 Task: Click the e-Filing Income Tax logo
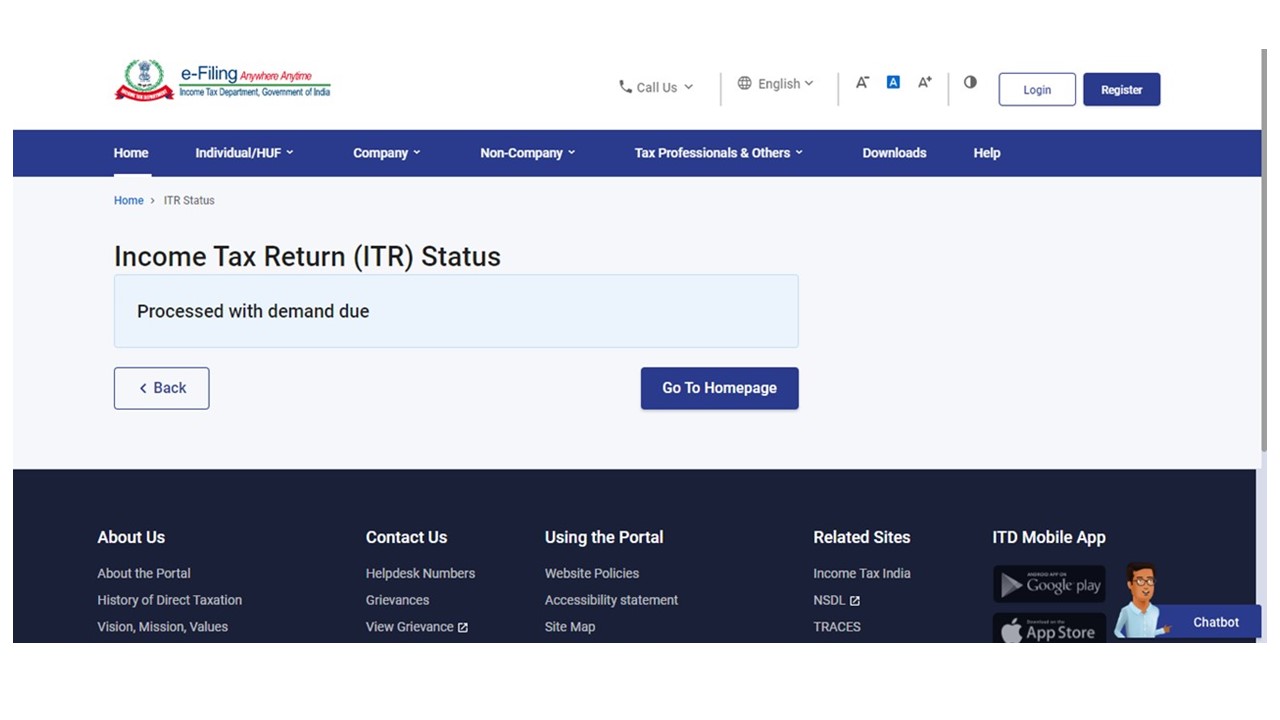(222, 80)
